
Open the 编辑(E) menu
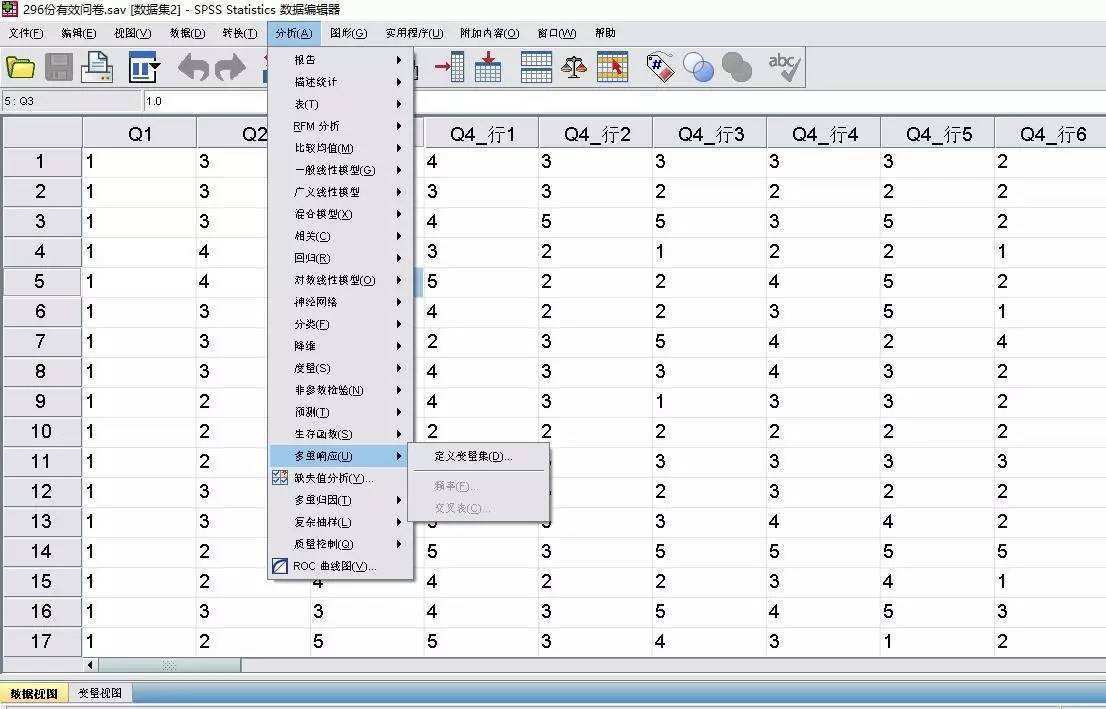tap(78, 33)
